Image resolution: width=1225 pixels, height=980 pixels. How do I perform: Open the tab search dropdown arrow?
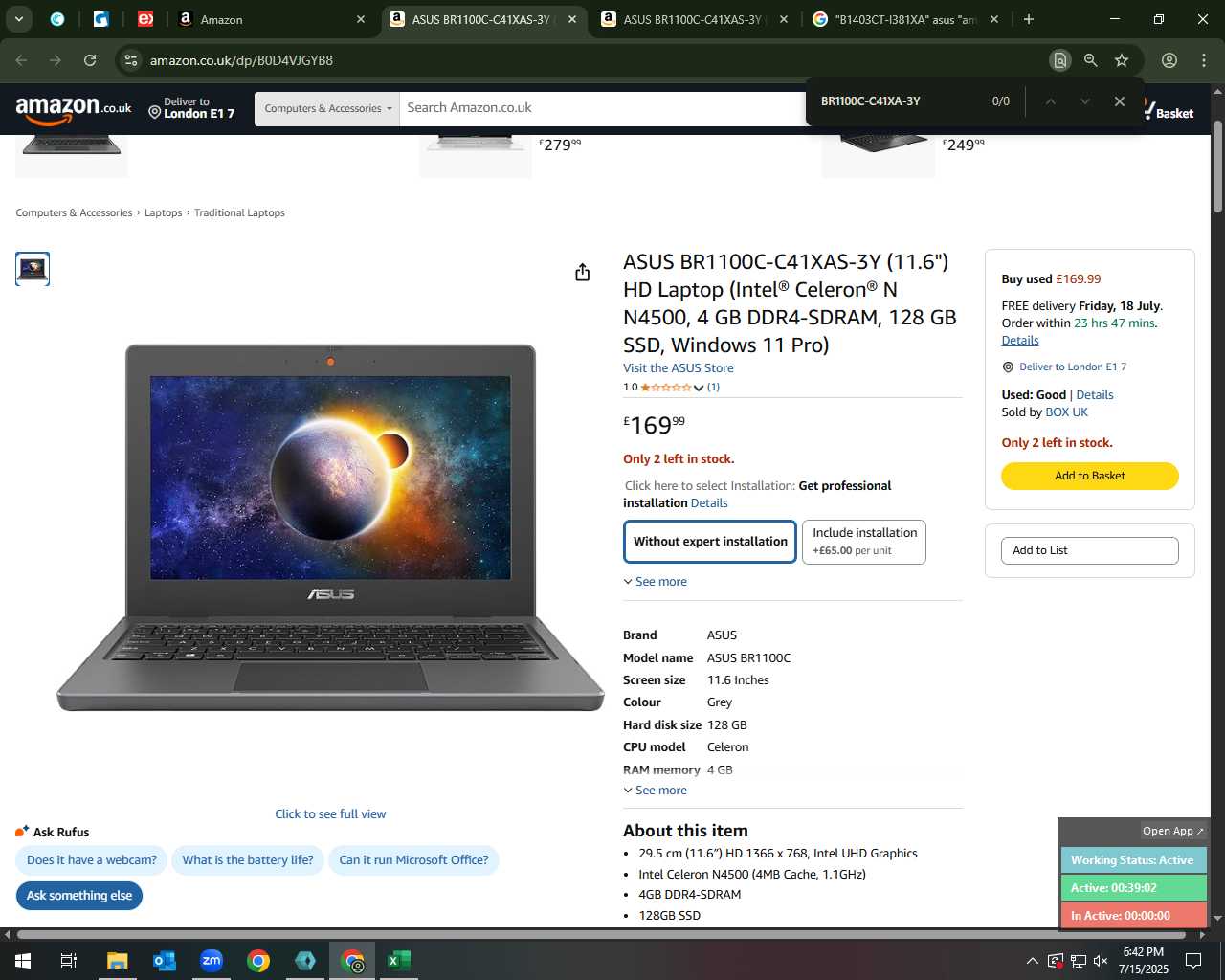click(x=19, y=19)
